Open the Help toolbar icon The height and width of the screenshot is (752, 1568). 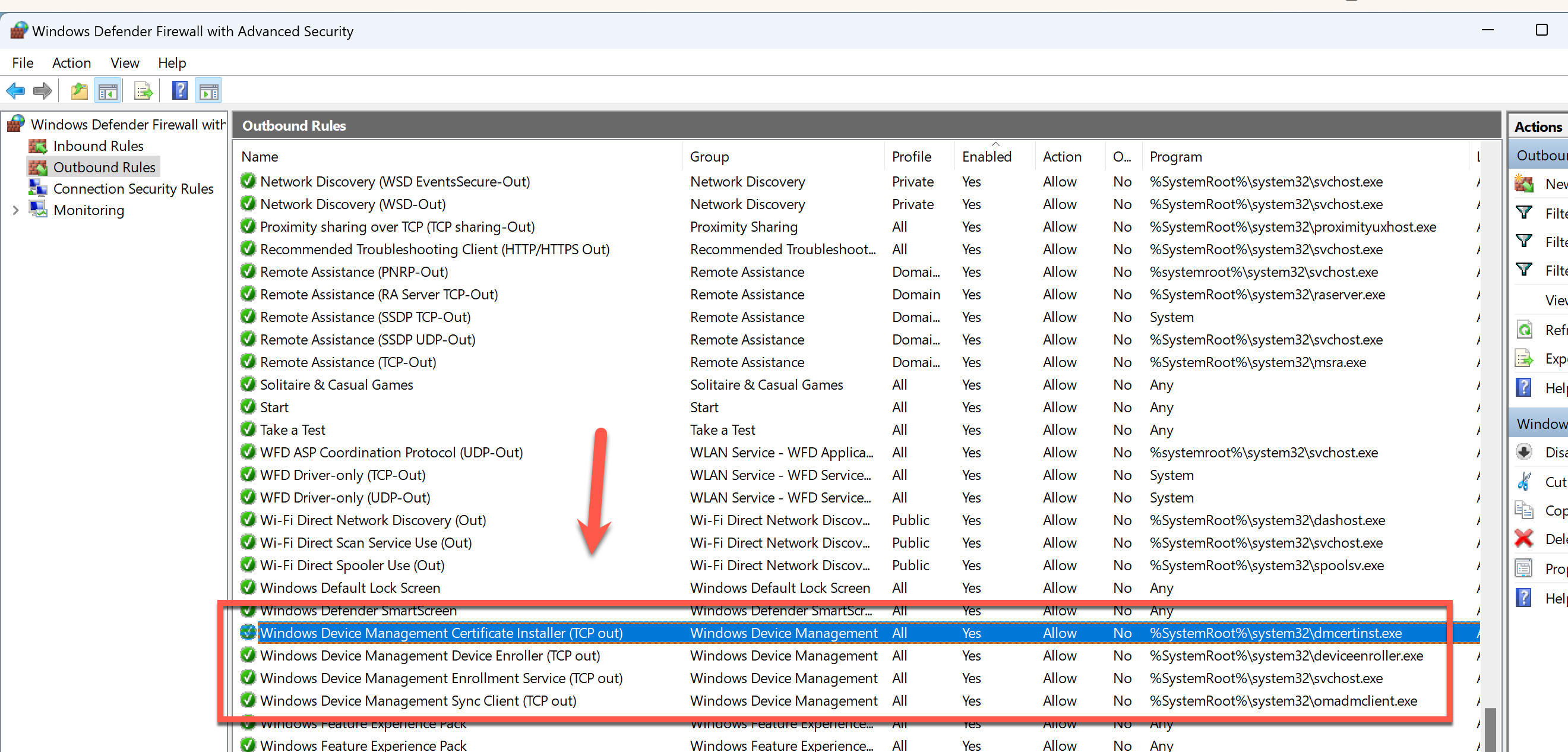click(180, 91)
